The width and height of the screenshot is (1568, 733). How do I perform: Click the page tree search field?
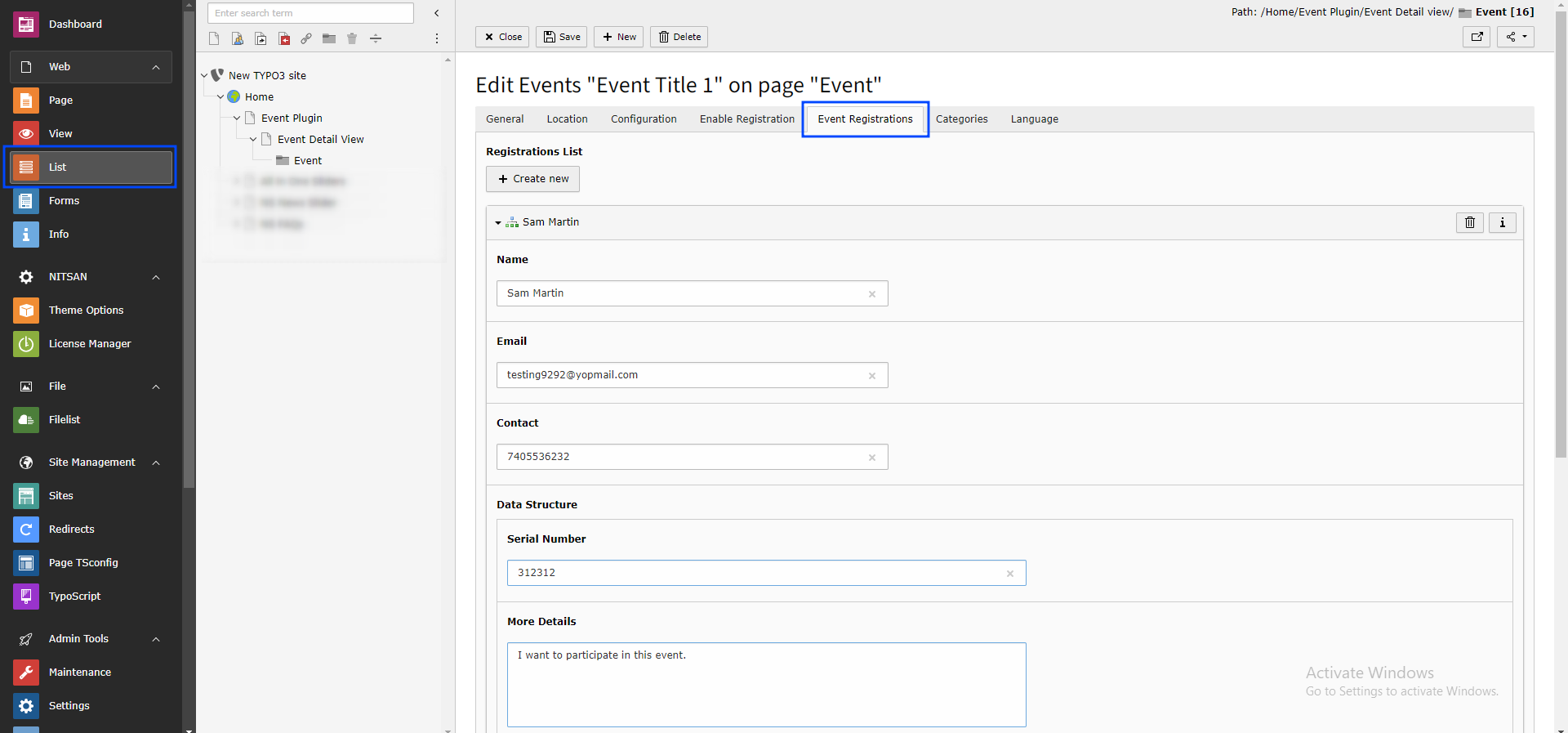click(310, 13)
